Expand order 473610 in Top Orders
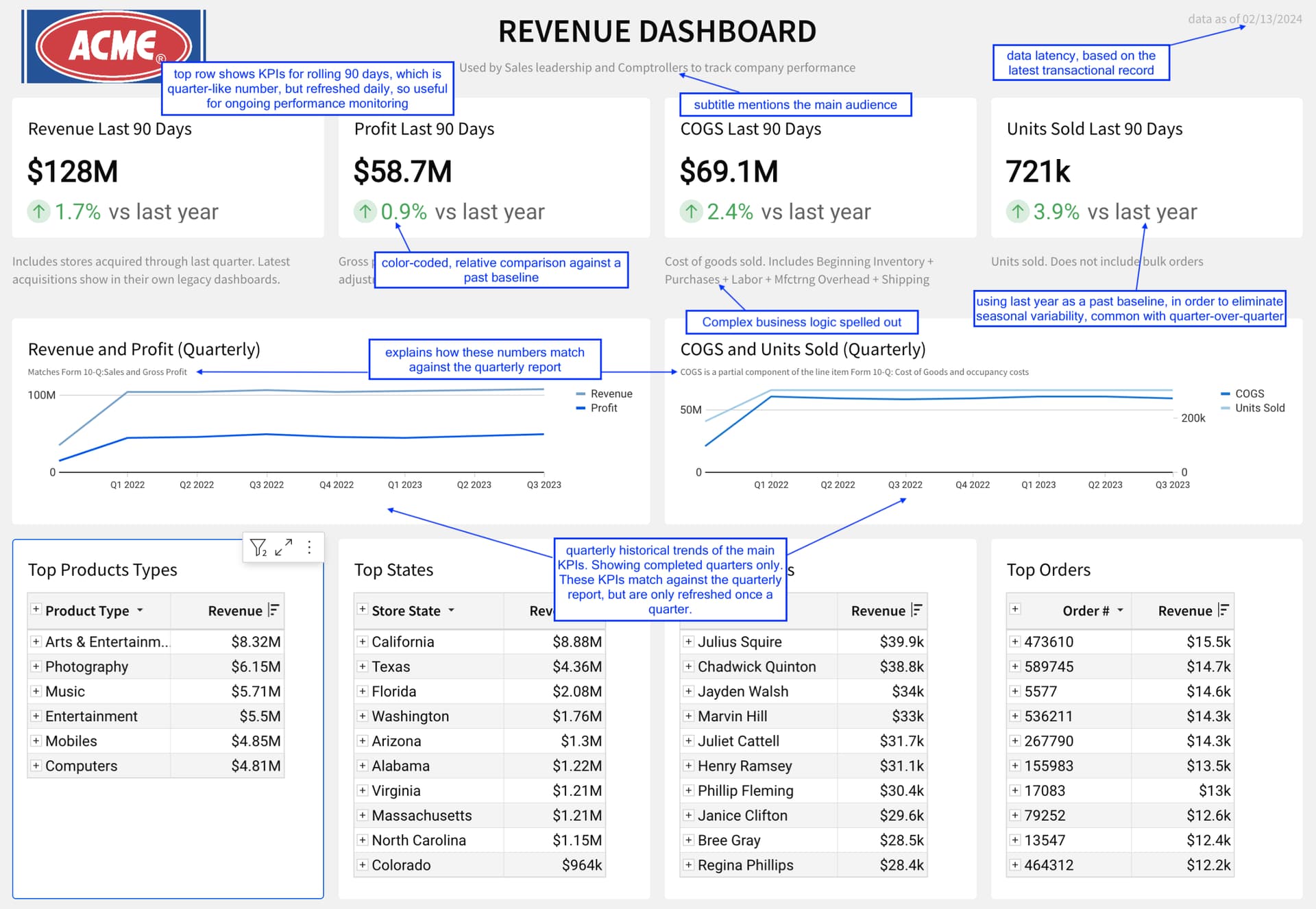The width and height of the screenshot is (1316, 909). (1015, 642)
